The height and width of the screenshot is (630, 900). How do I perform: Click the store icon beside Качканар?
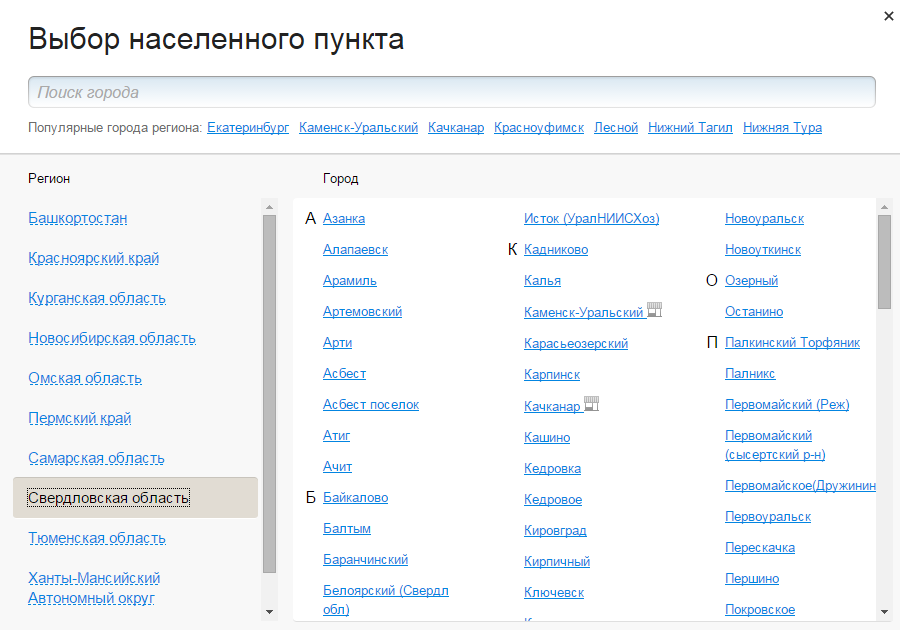(592, 404)
